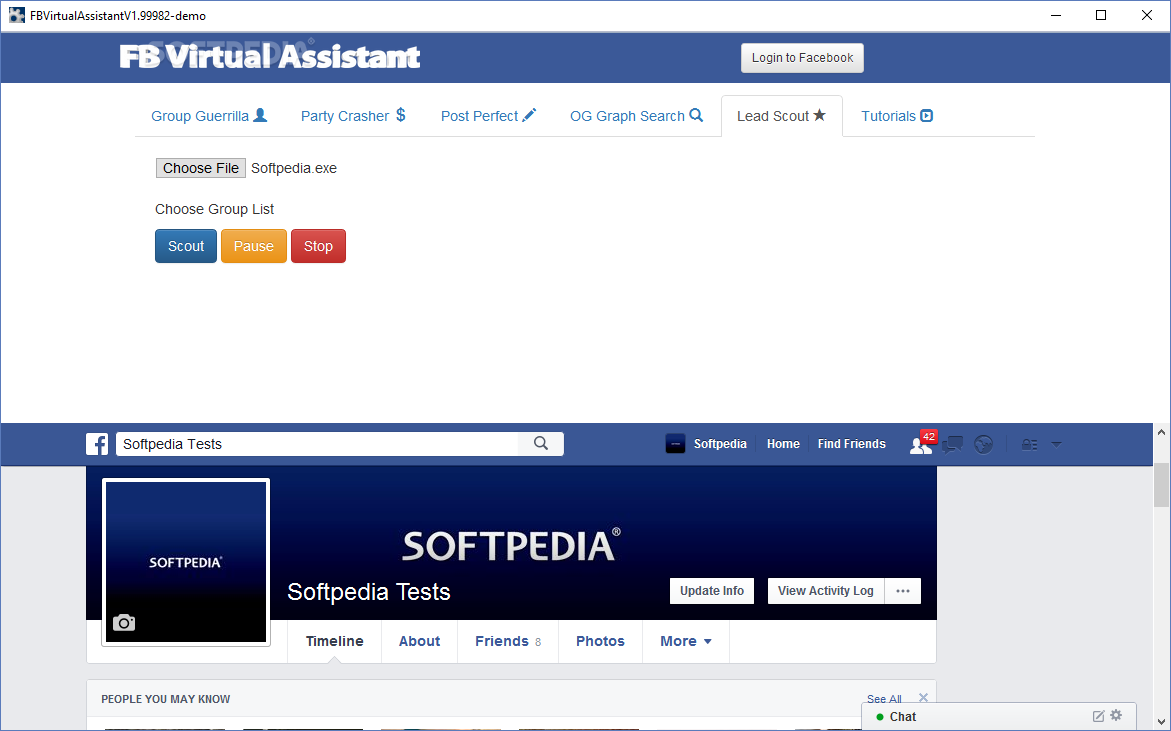The height and width of the screenshot is (731, 1171).
Task: Click the new message compose icon in Chat
Action: (x=1099, y=716)
